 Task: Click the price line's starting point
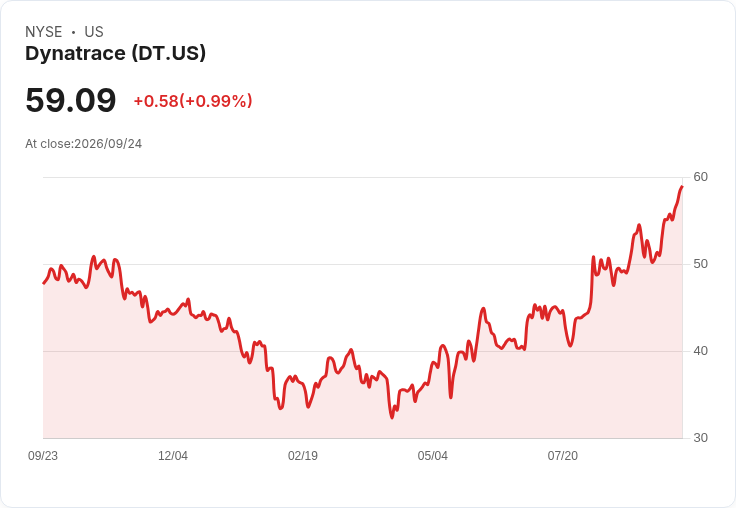(44, 283)
